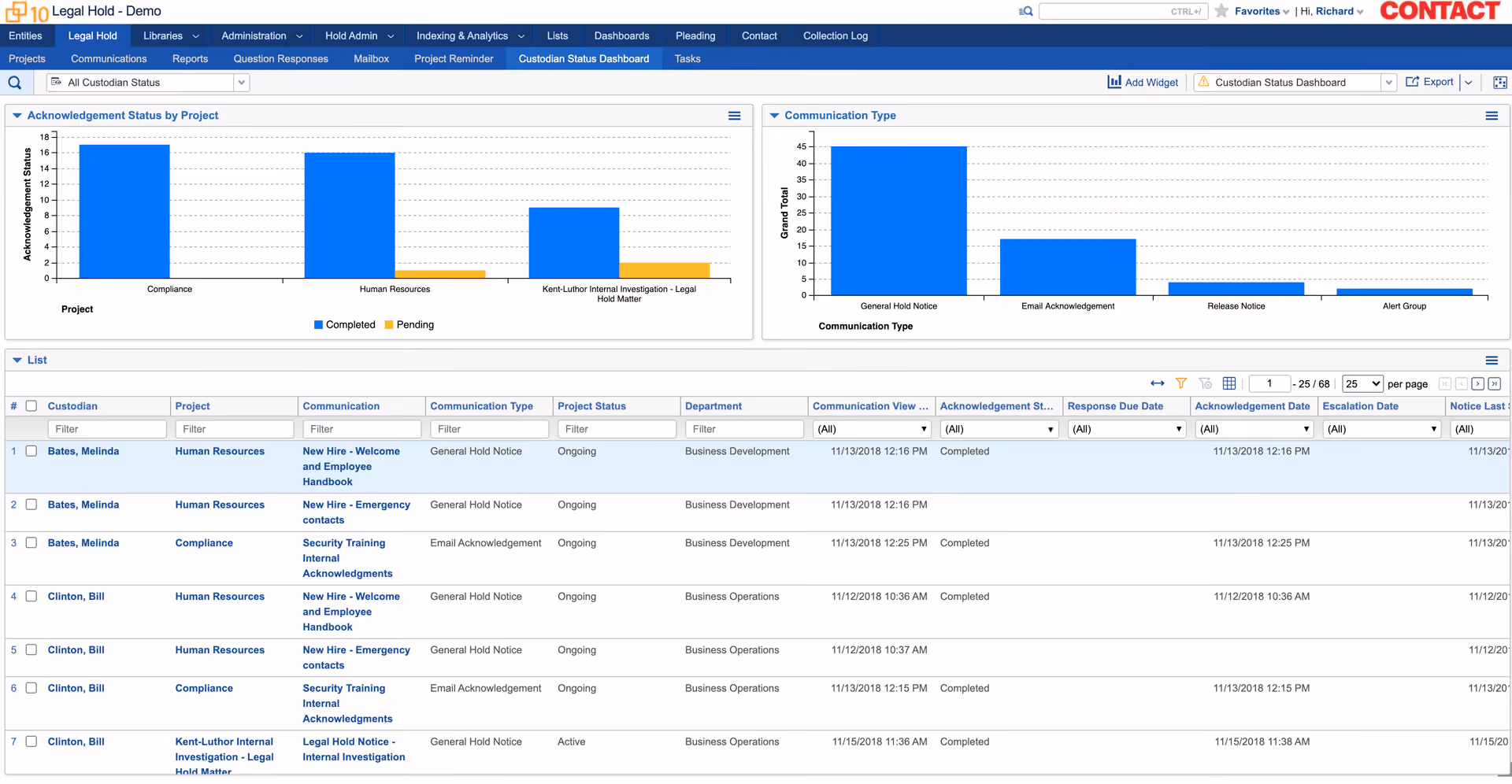Open Acknowledgement Status filter (All) dropdown
Image resolution: width=1512 pixels, height=784 pixels.
coord(999,429)
